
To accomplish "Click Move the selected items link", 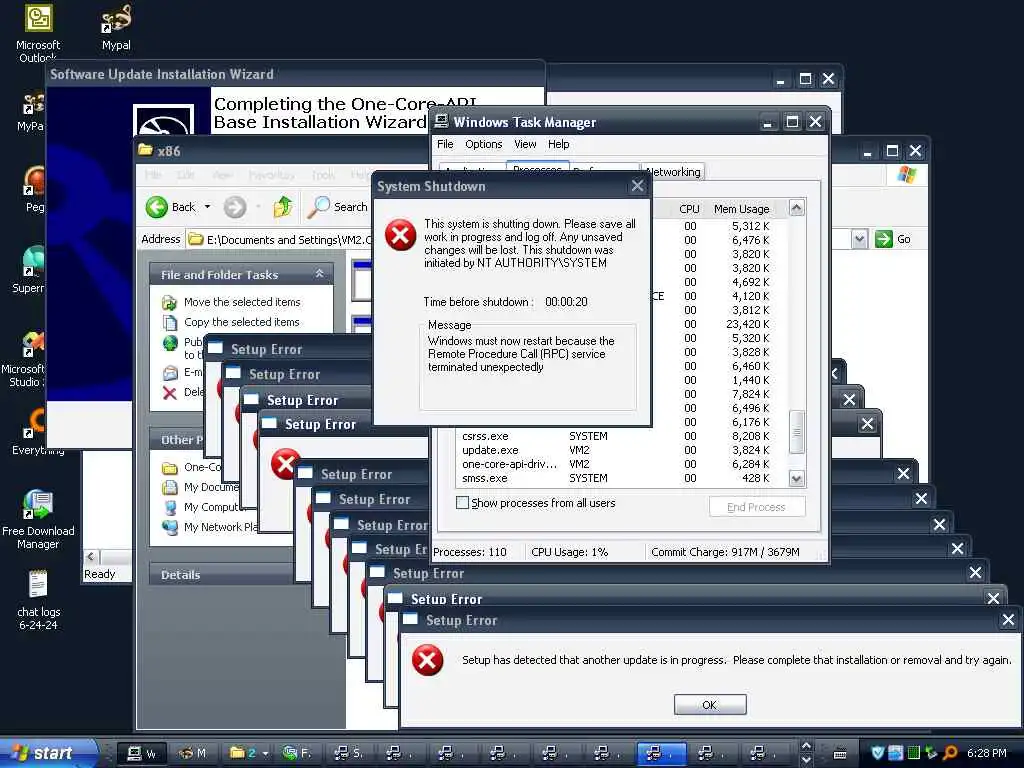I will (242, 302).
